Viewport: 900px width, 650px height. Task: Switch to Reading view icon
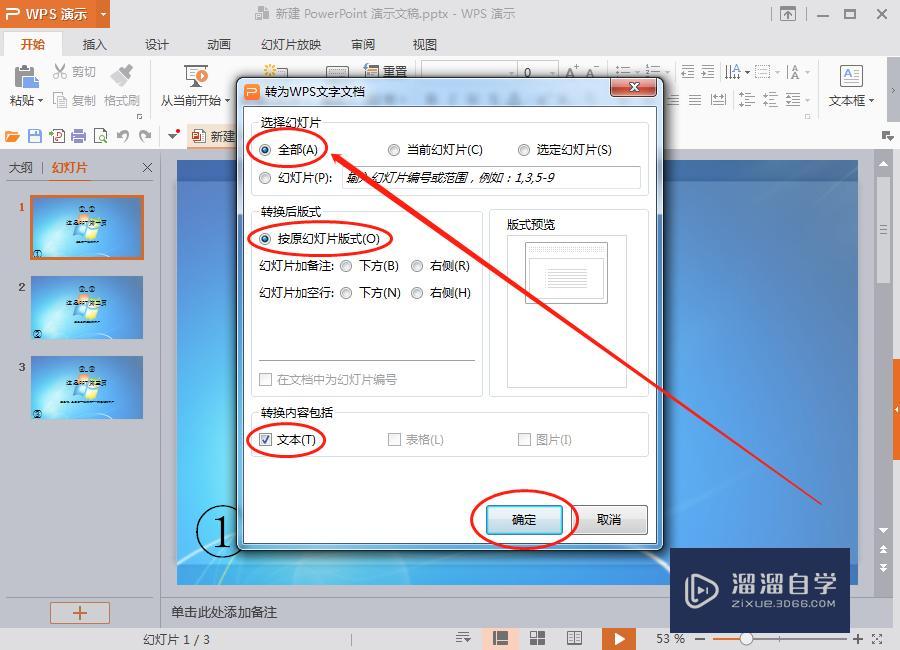coord(574,638)
